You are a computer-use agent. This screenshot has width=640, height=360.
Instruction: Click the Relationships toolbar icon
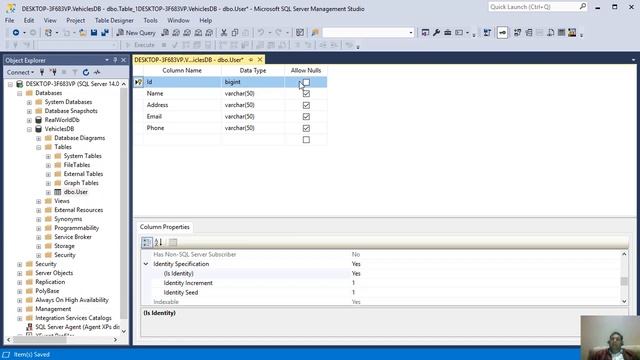point(517,33)
